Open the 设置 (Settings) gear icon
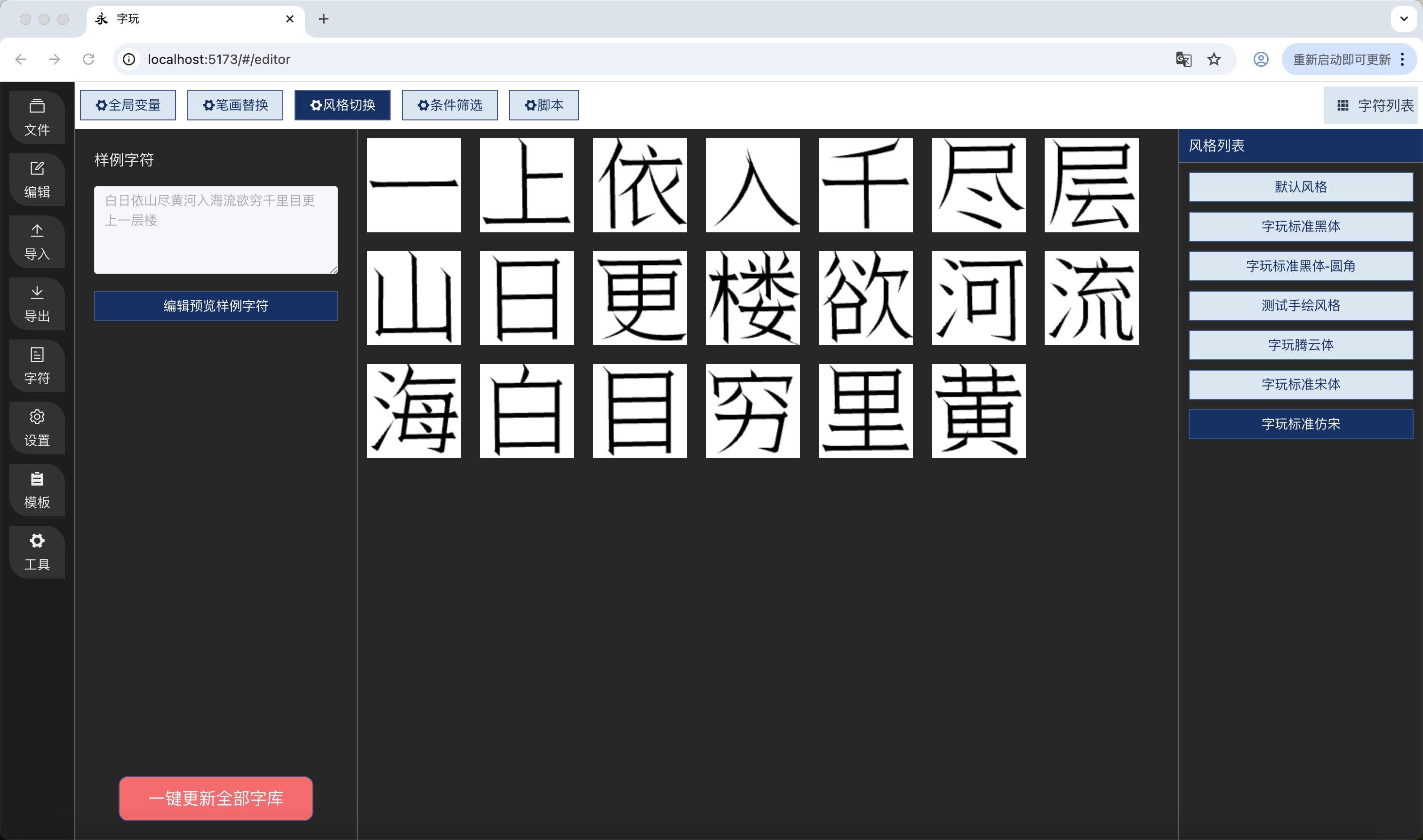Image resolution: width=1423 pixels, height=840 pixels. pos(37,428)
